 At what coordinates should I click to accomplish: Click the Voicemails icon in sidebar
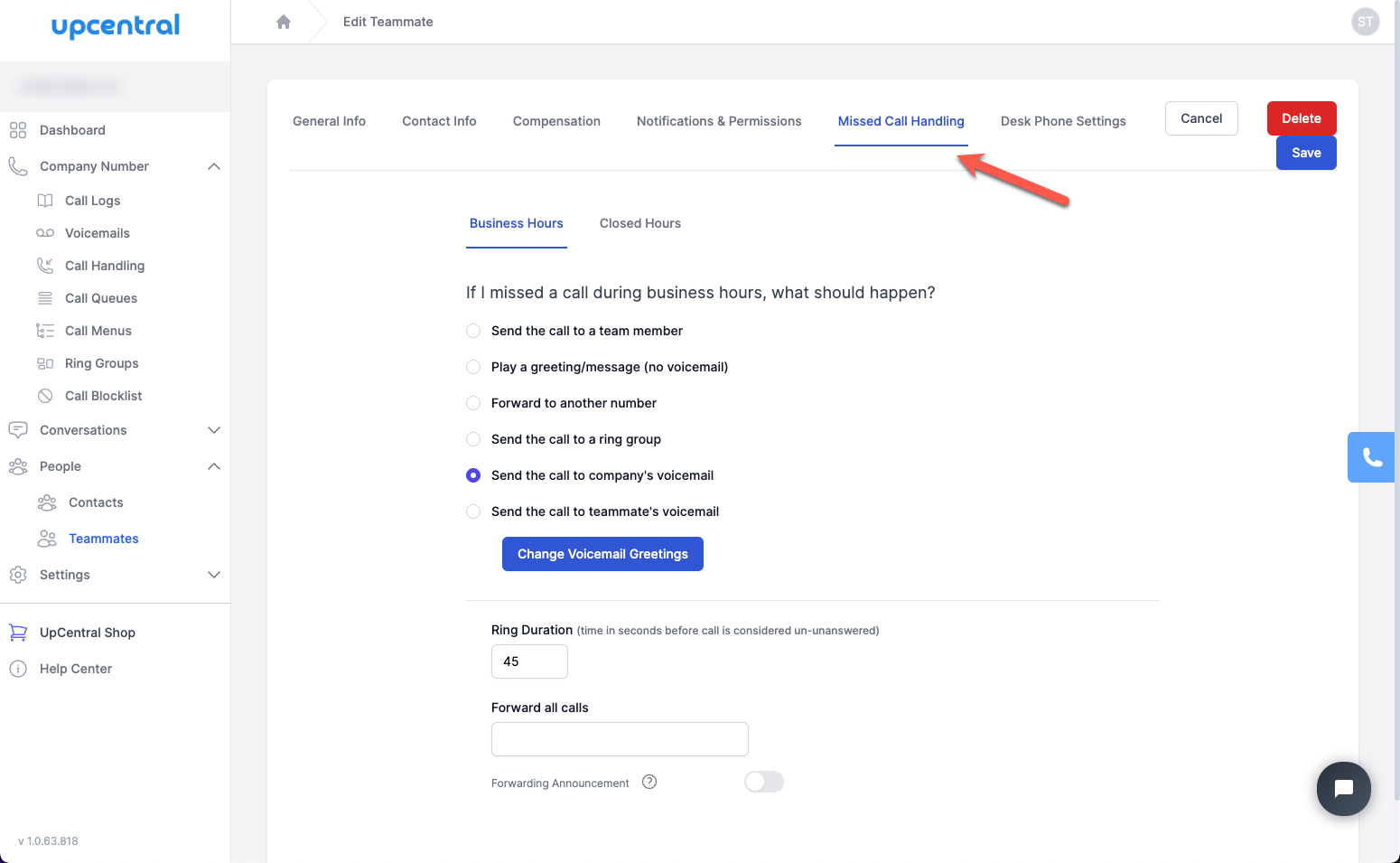pyautogui.click(x=45, y=233)
